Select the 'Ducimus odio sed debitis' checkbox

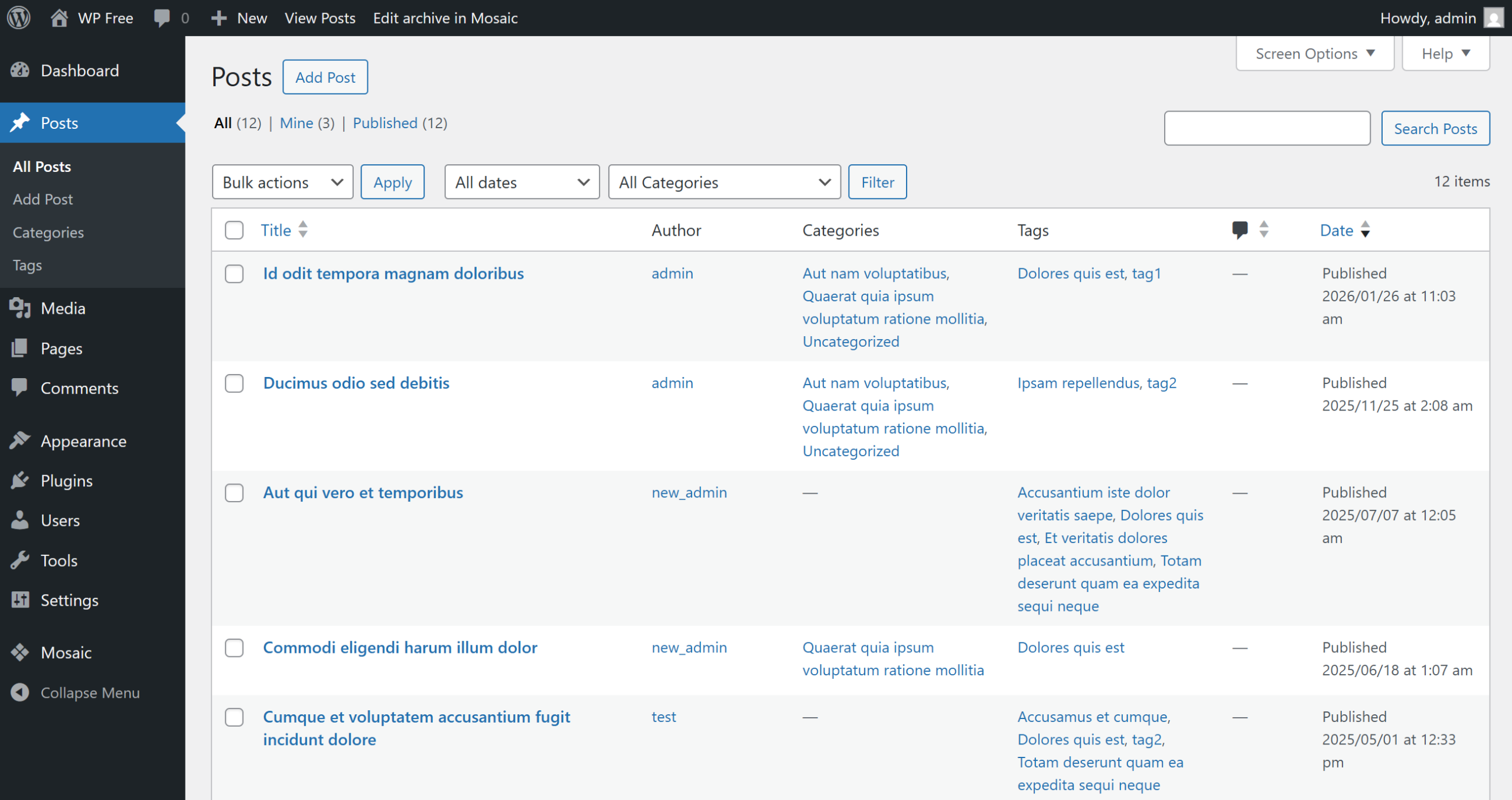234,383
